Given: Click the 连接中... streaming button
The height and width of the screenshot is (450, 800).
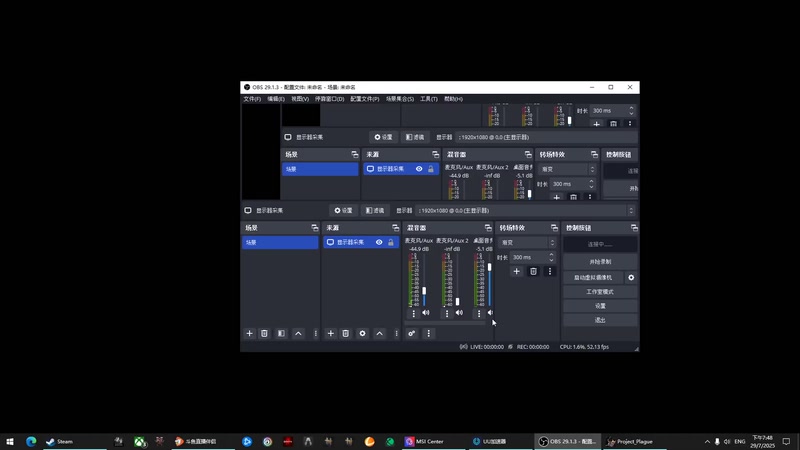Looking at the screenshot, I should [x=600, y=244].
